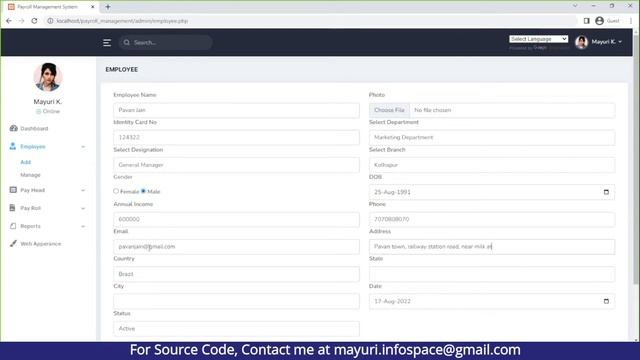The height and width of the screenshot is (360, 640).
Task: Select the Female gender radio button
Action: (116, 191)
